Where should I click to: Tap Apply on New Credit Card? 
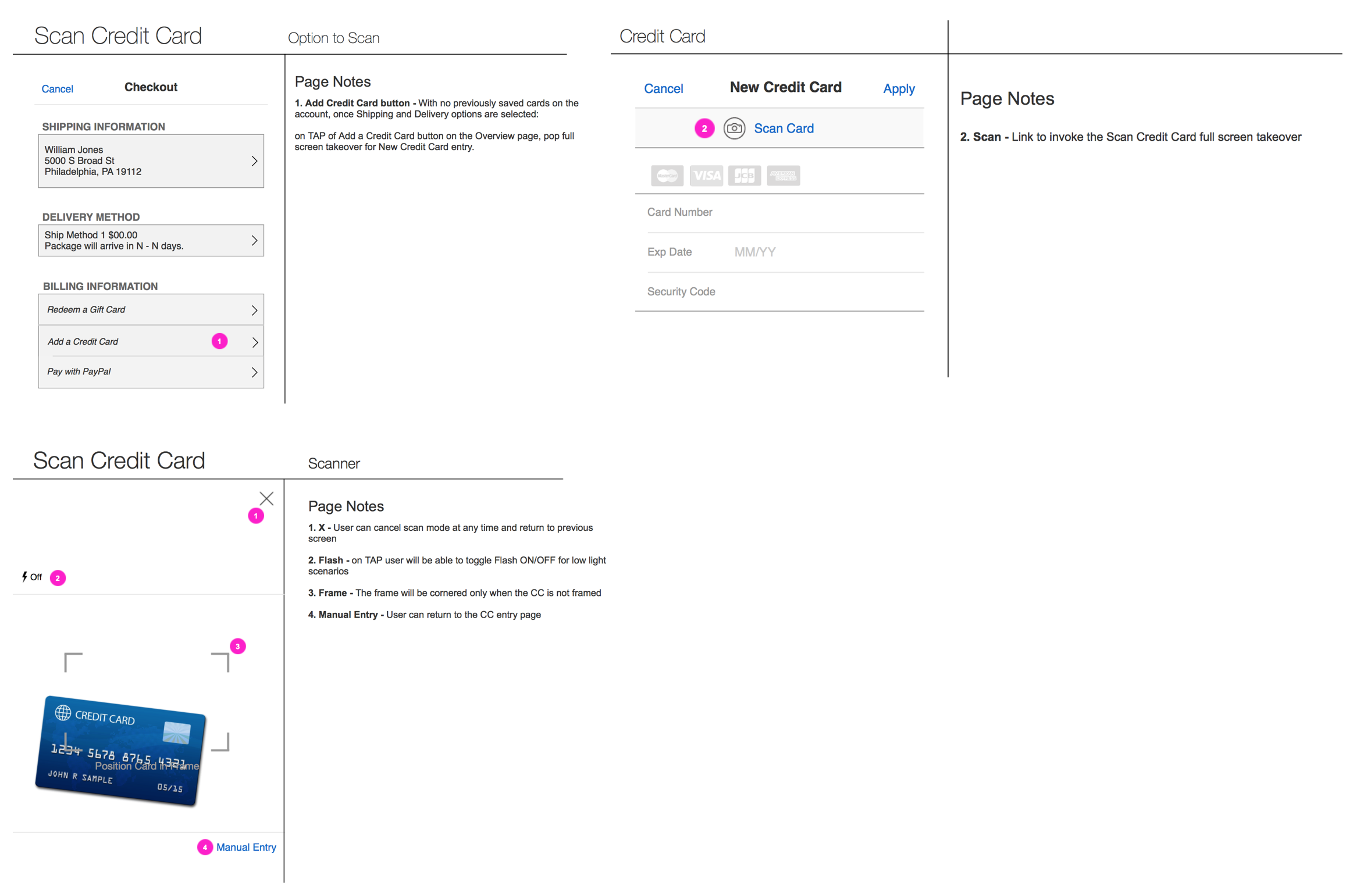coord(898,89)
